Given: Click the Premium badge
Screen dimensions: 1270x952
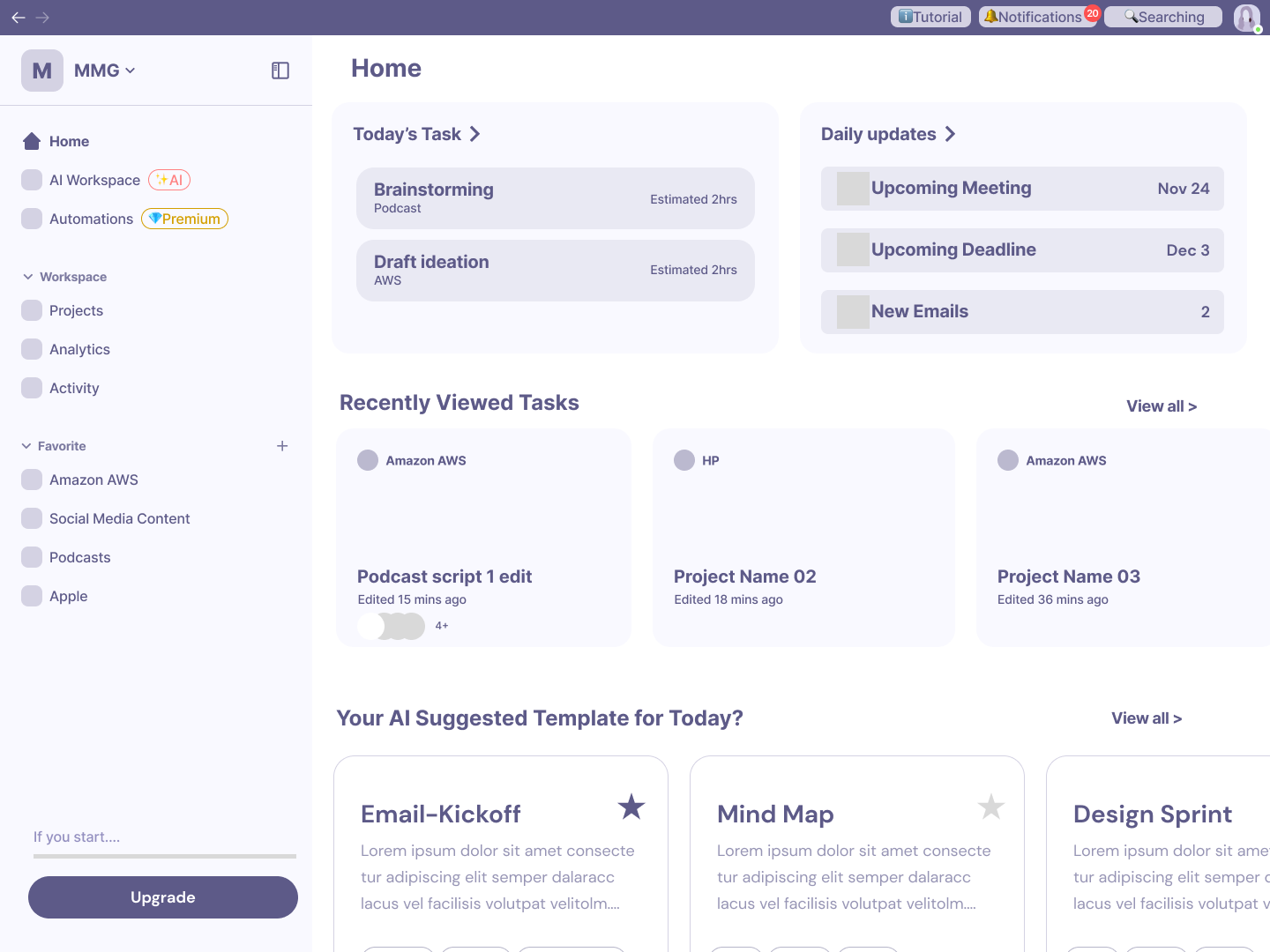Looking at the screenshot, I should pyautogui.click(x=184, y=219).
